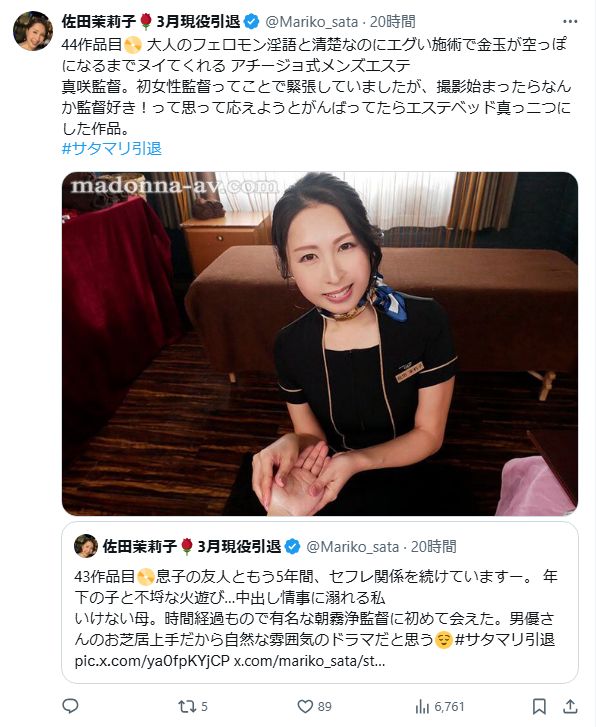This screenshot has width=596, height=727.
Task: Open the pic.x.com/ya0fpKYjCP link
Action: [152, 661]
